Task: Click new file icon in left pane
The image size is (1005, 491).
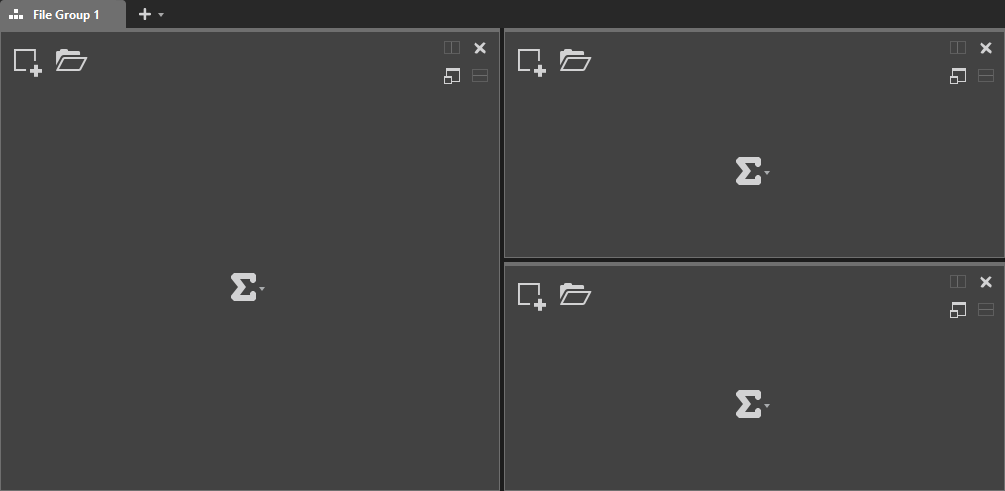Action: pos(28,63)
